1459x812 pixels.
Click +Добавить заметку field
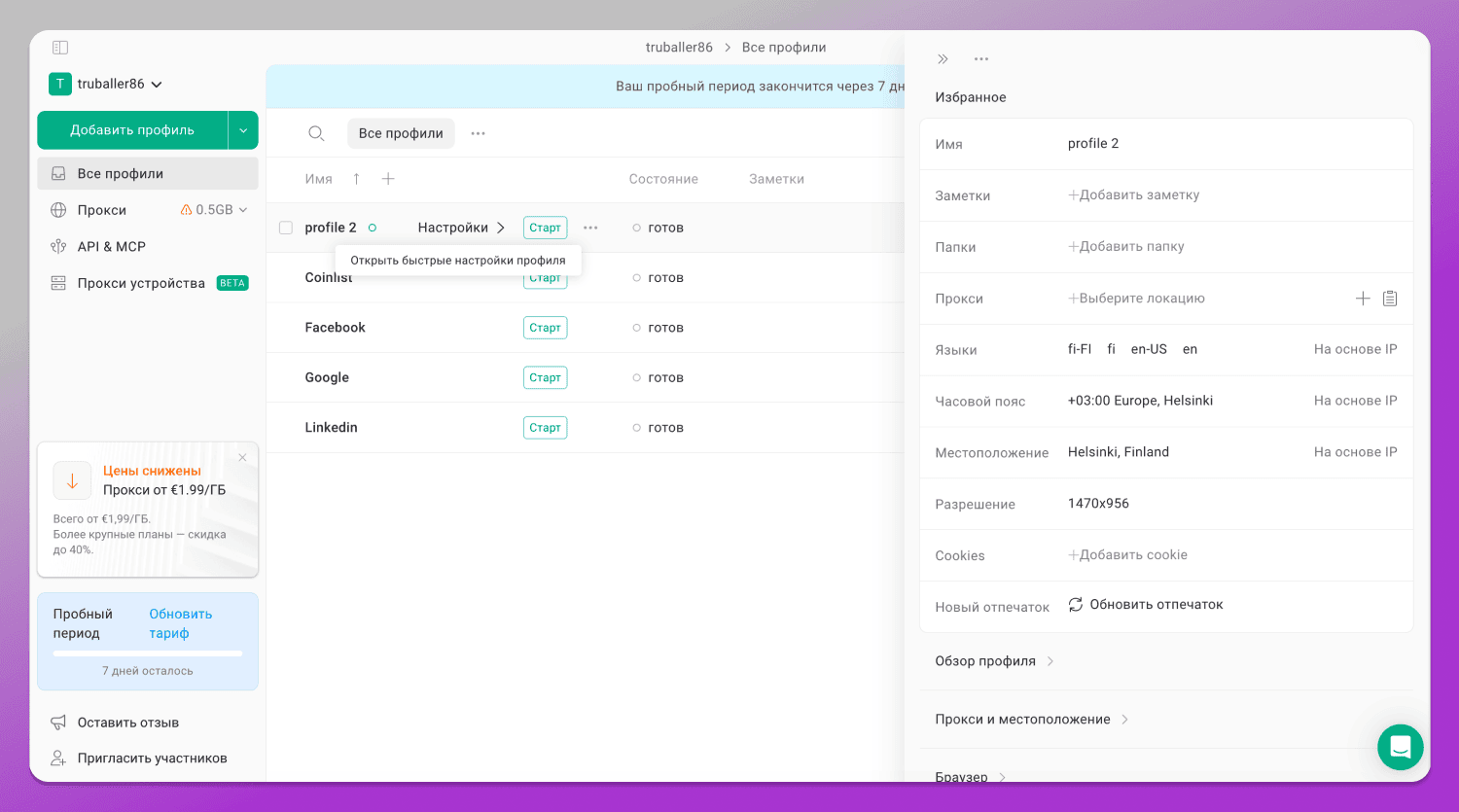1134,195
